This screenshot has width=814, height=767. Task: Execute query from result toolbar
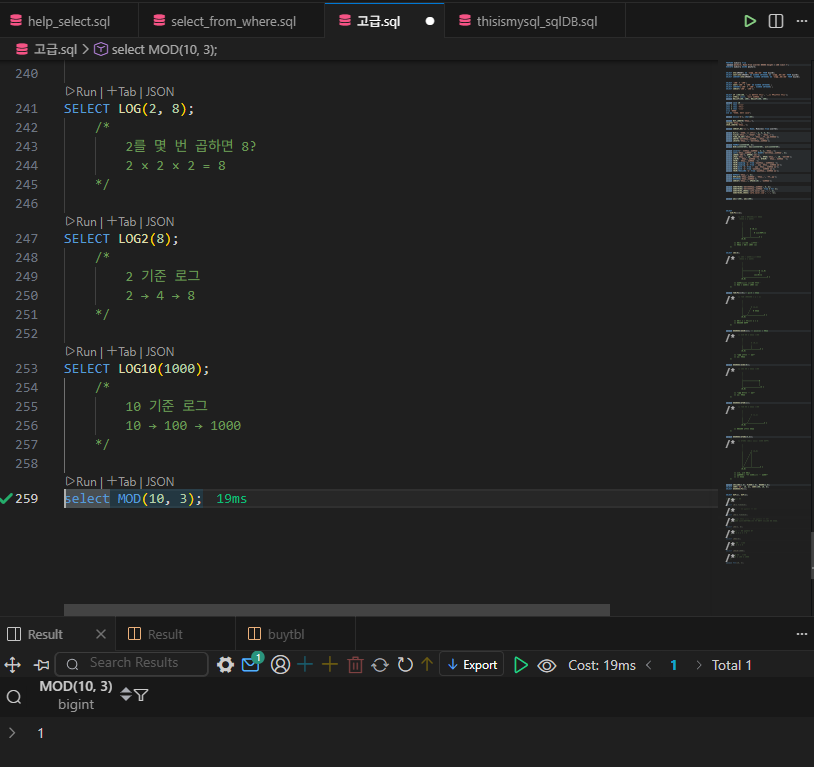(x=520, y=665)
